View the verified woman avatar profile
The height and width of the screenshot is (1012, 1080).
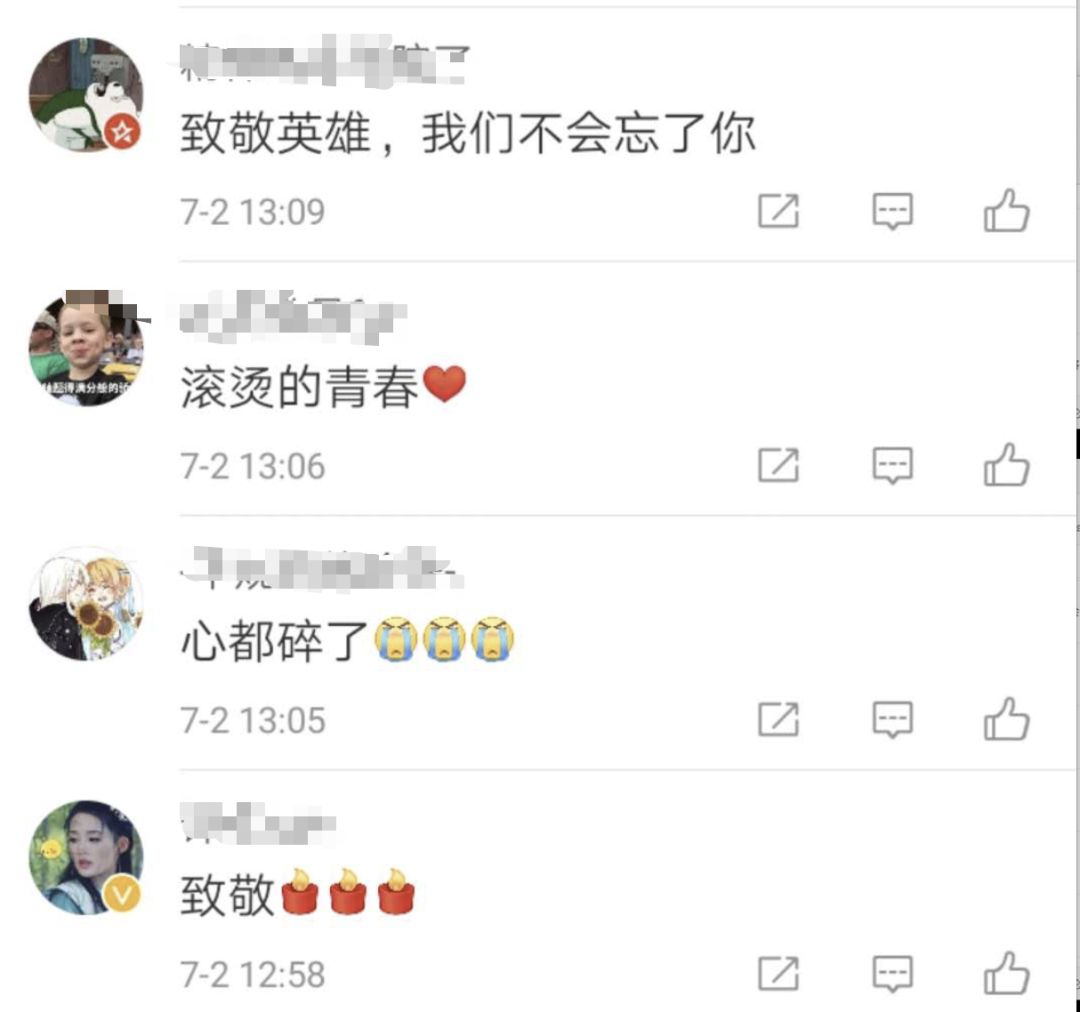pos(86,858)
